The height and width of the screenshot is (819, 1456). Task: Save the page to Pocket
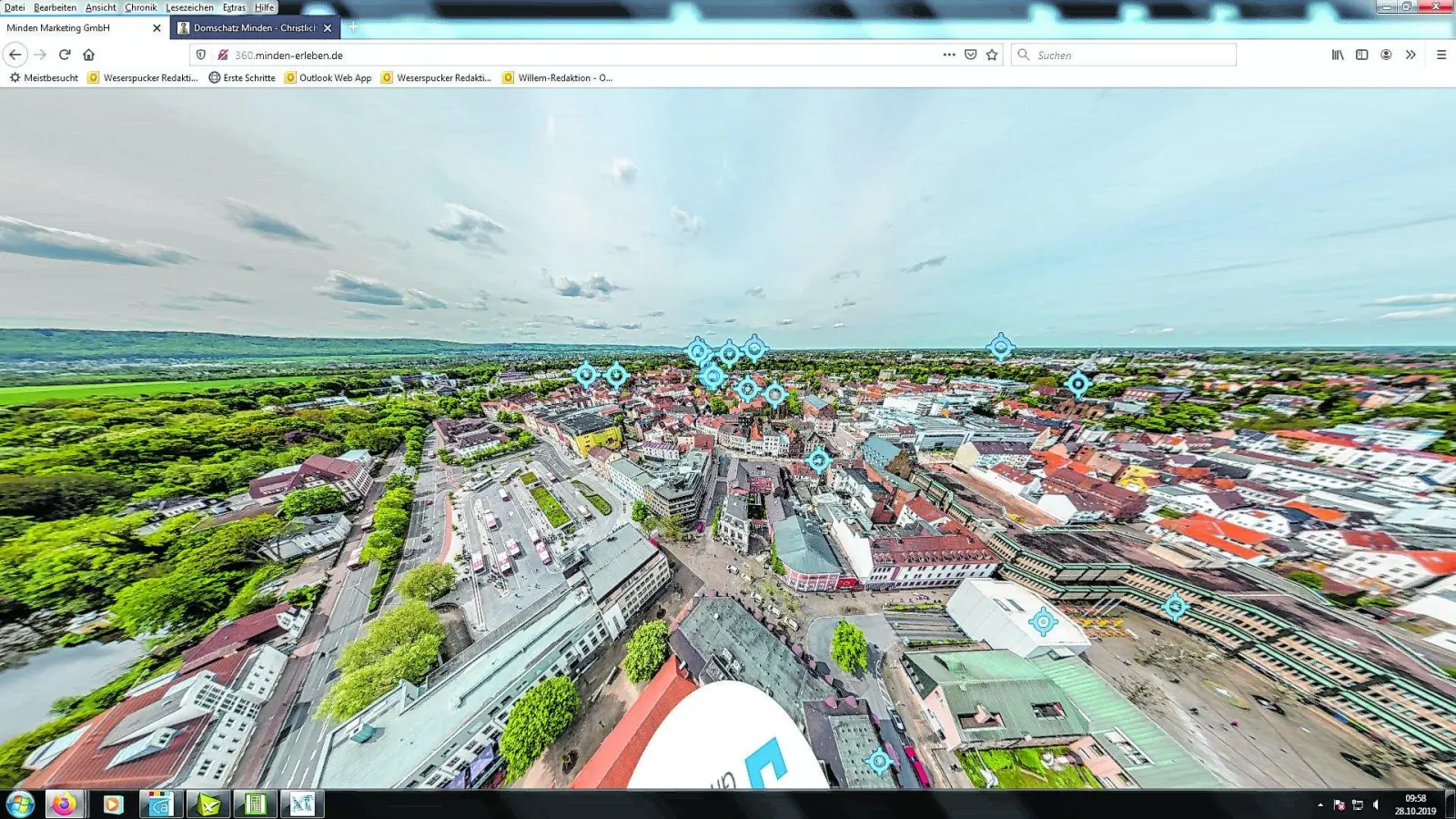coord(970,55)
